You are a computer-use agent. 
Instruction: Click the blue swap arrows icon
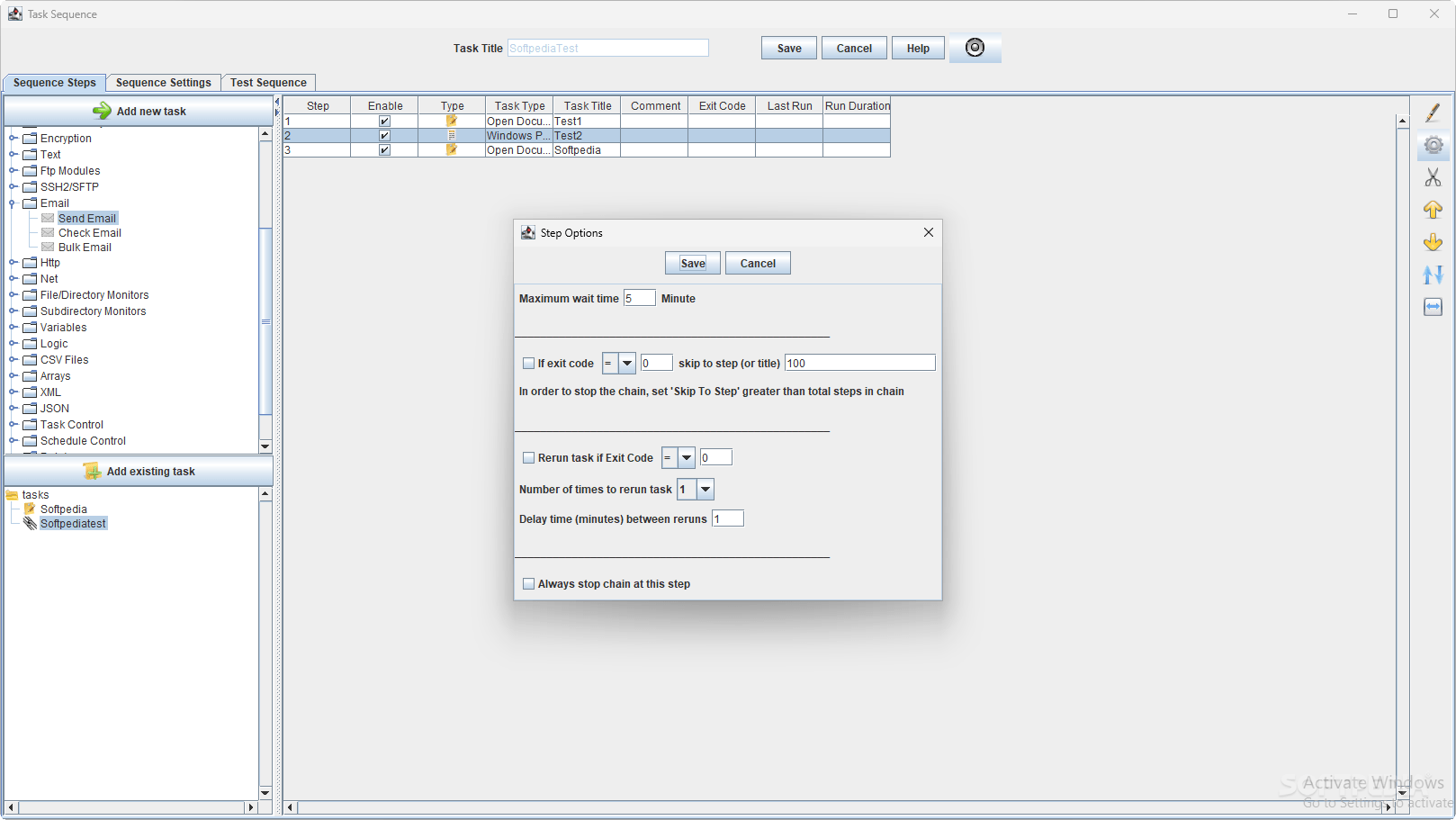[1434, 274]
